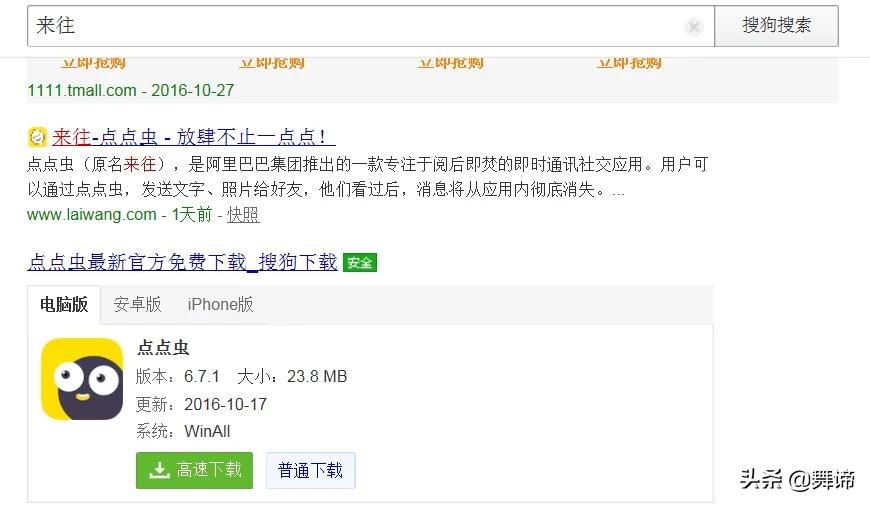870x505 pixels.
Task: Open 点点虫最新官方免费下载_搜狗下载 link
Action: [x=182, y=262]
